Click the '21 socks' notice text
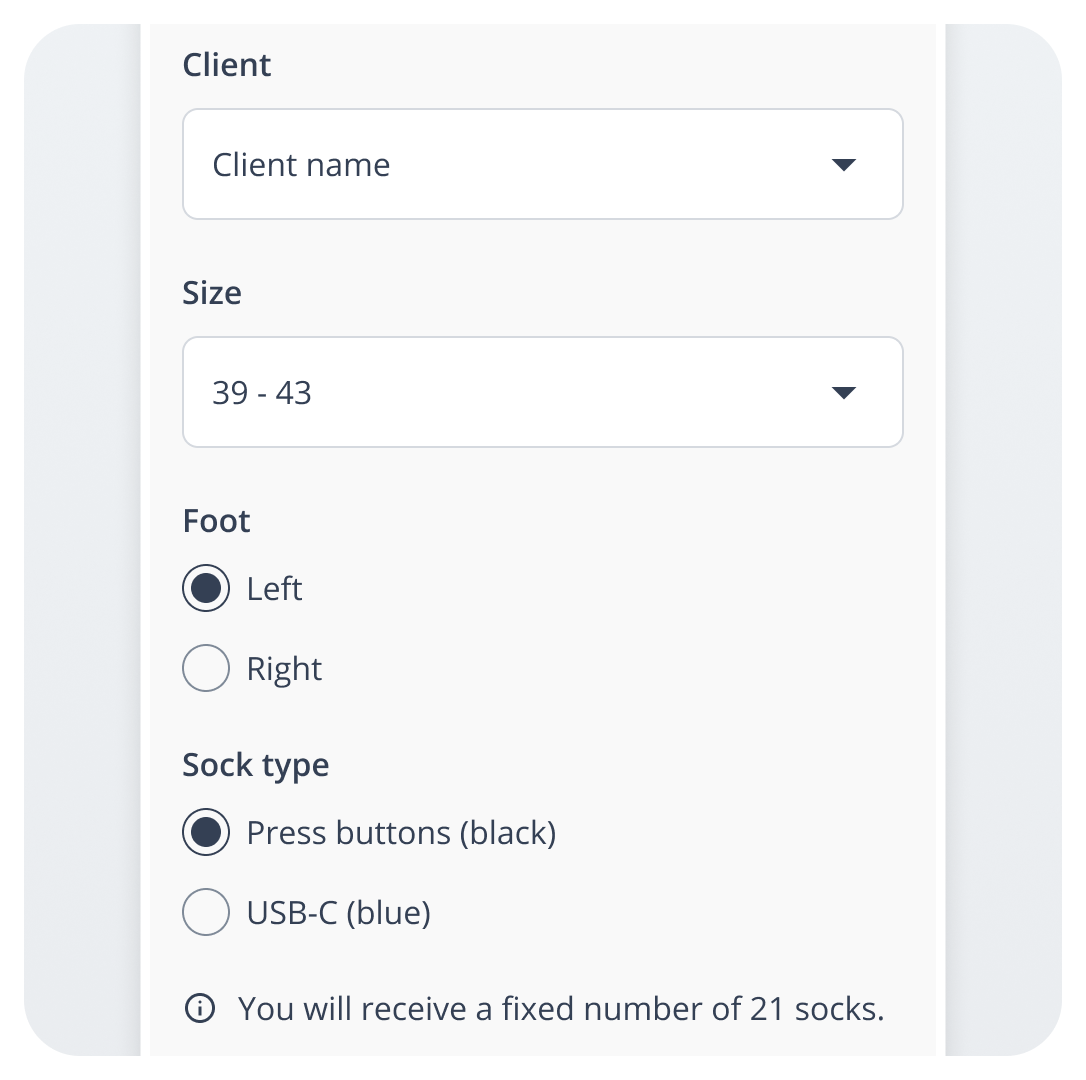Screen dimensions: 1086x1080 pos(561,1009)
